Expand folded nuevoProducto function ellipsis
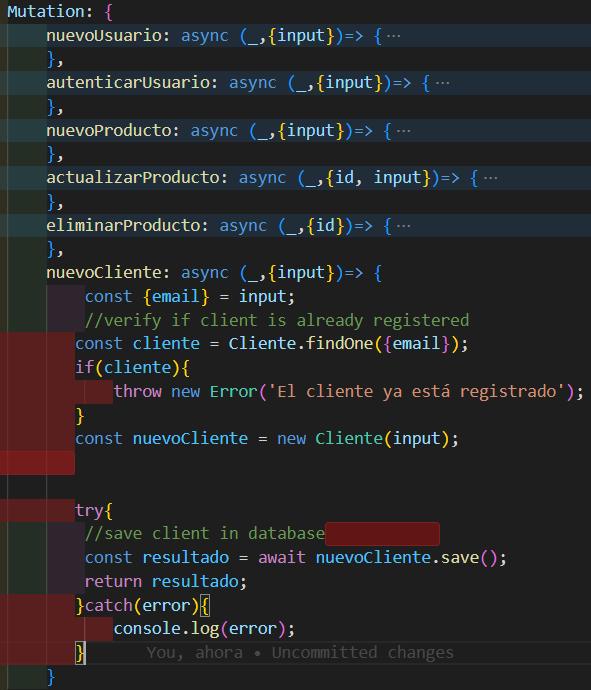 [404, 131]
